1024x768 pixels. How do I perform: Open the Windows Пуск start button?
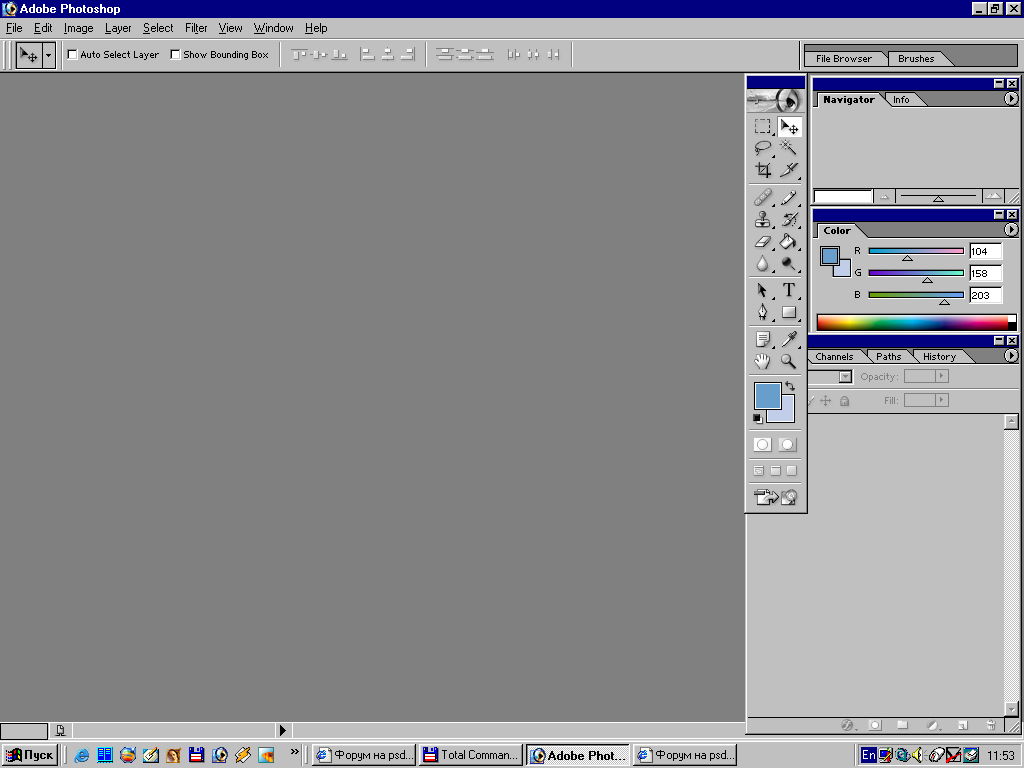[29, 755]
